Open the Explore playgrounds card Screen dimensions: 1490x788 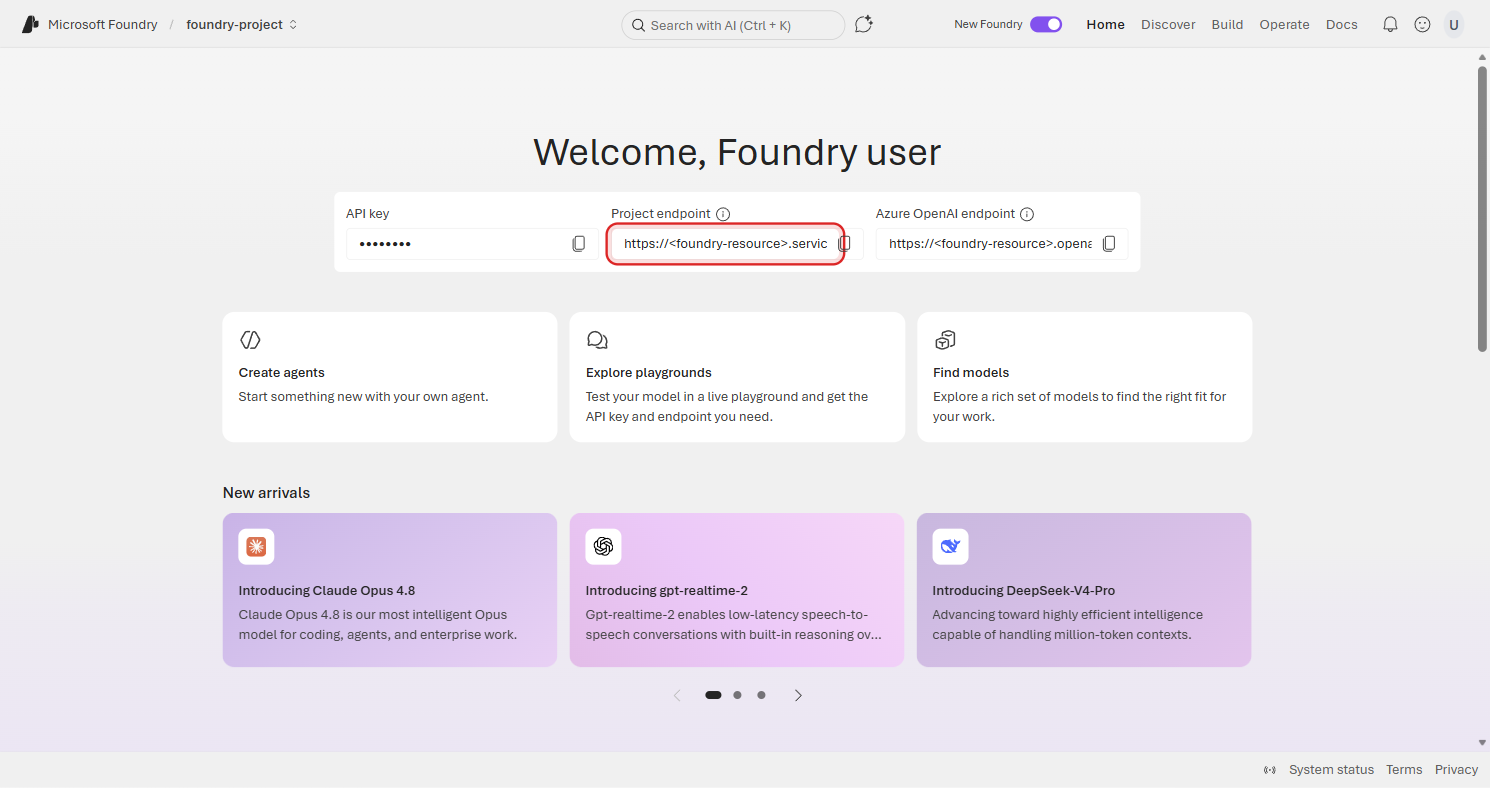(x=737, y=377)
